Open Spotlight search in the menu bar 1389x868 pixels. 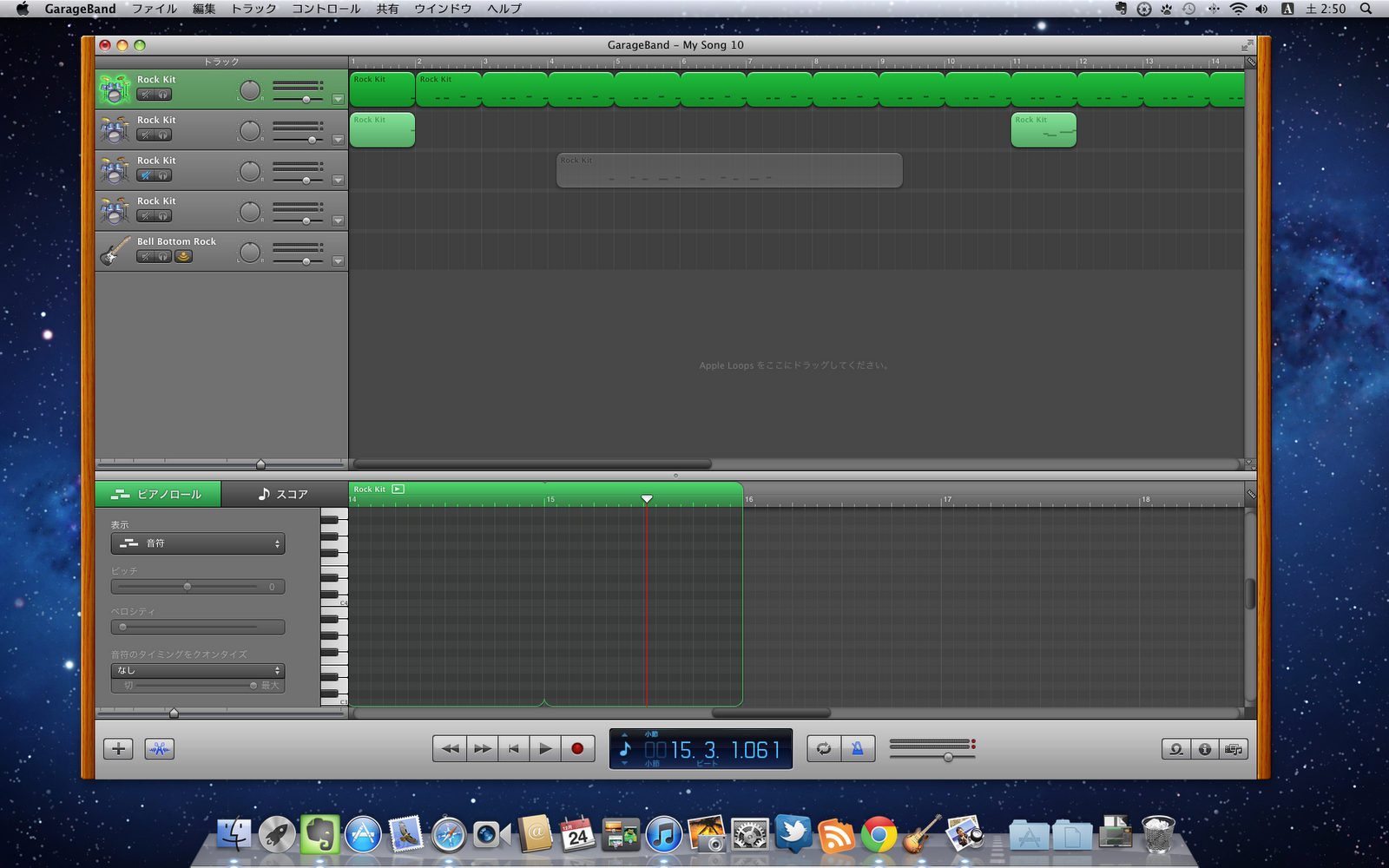1366,9
